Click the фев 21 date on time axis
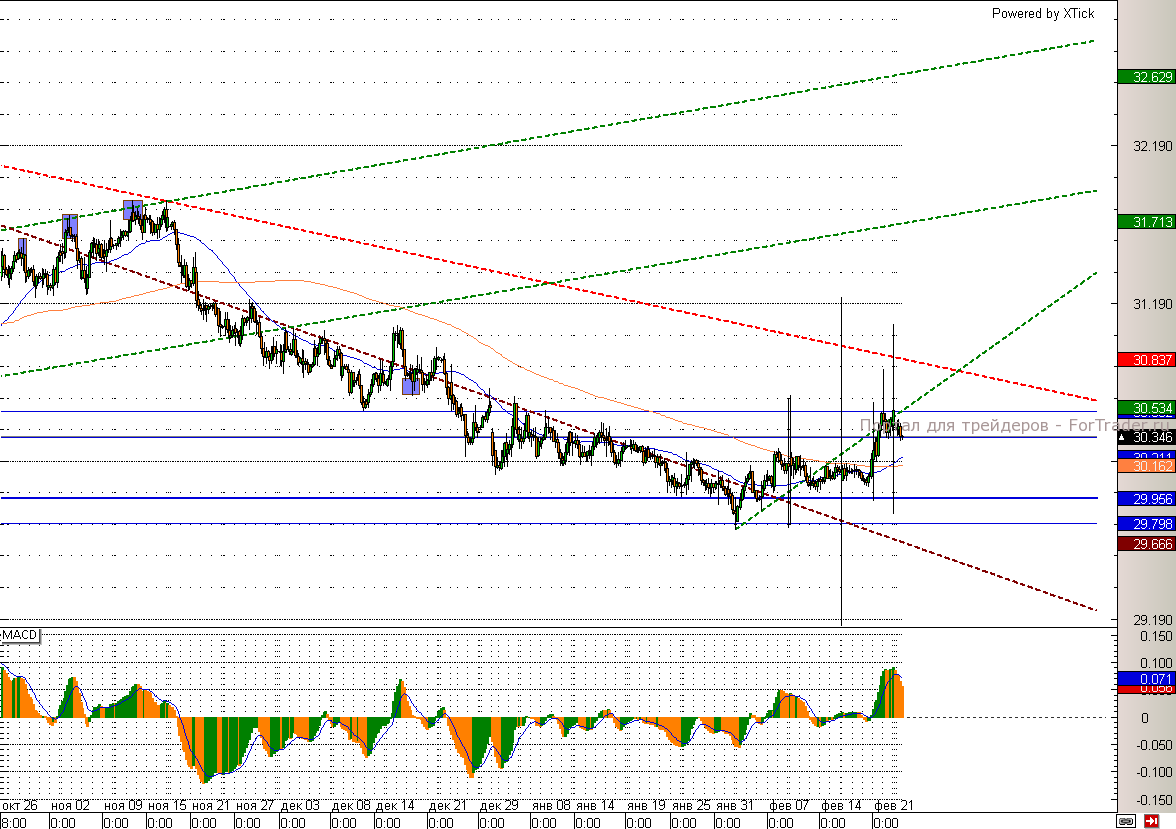Image resolution: width=1176 pixels, height=829 pixels. point(891,805)
